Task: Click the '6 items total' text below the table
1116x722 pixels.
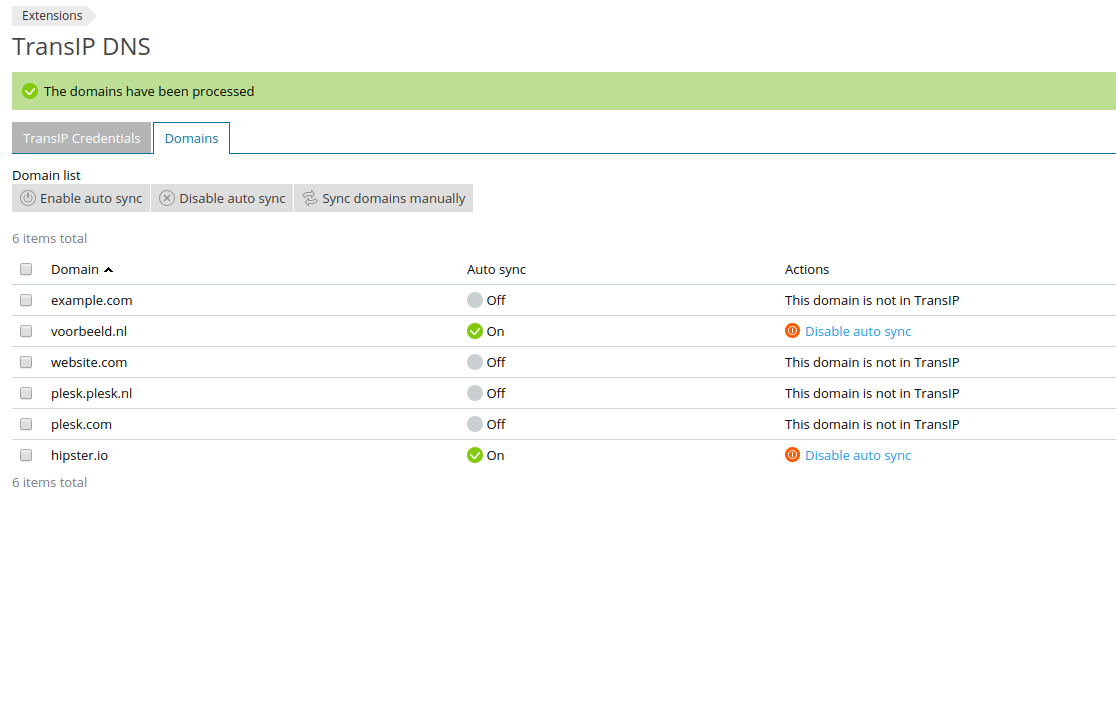Action: click(x=50, y=482)
